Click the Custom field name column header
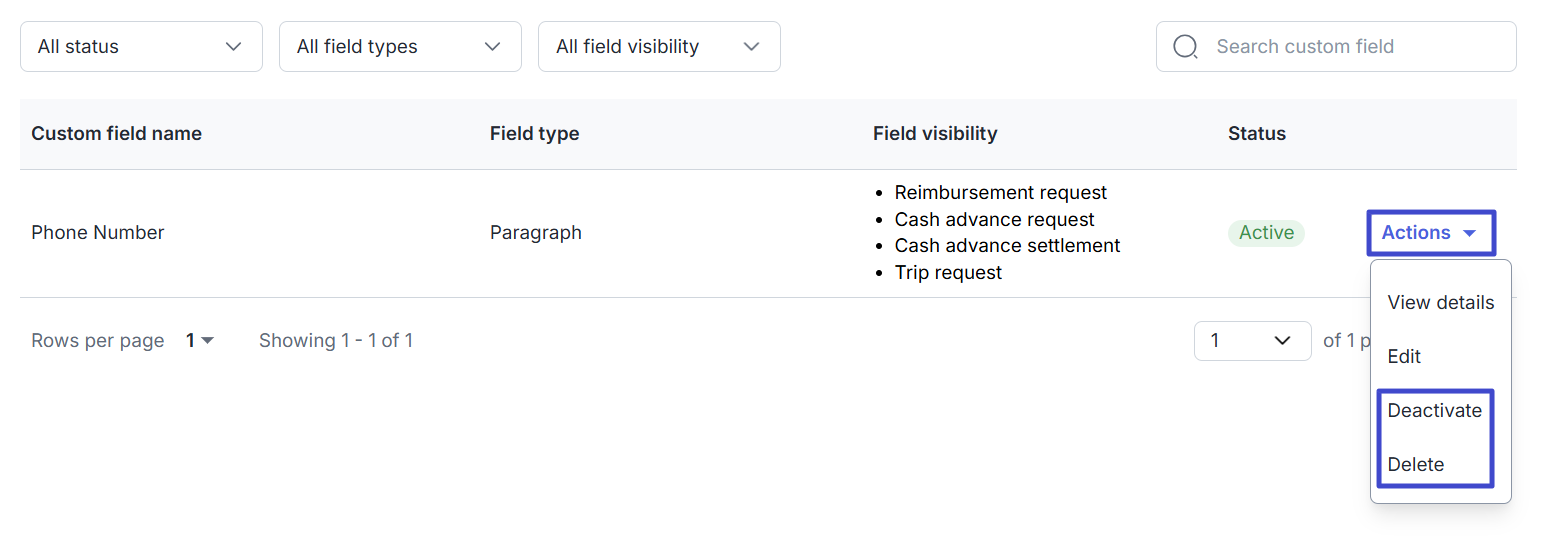 116,134
